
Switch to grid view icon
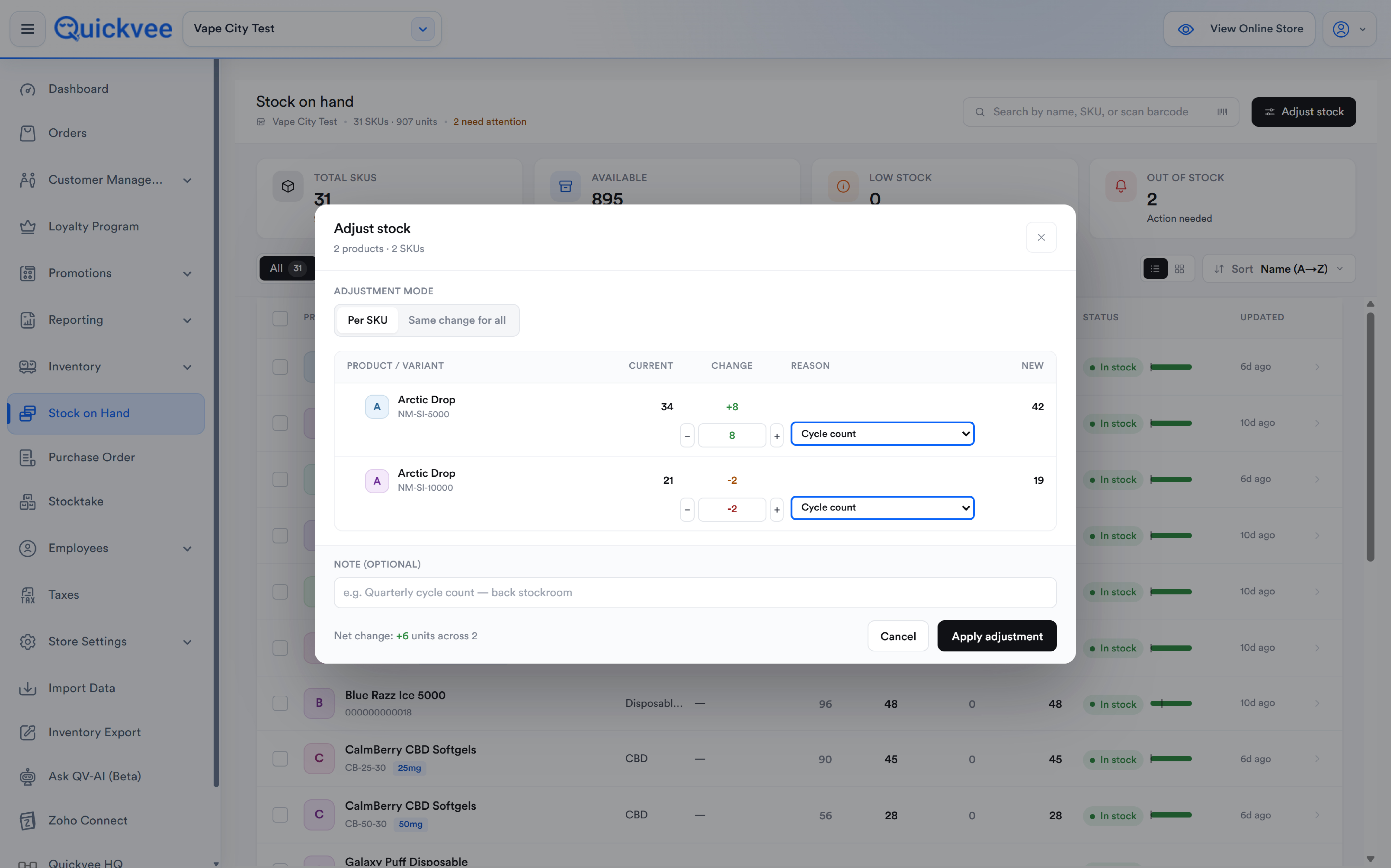click(1179, 269)
